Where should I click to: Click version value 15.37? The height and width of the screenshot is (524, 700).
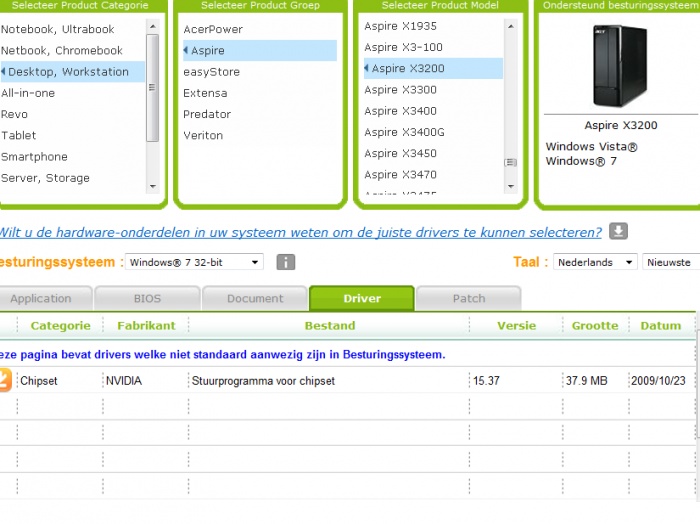click(486, 381)
